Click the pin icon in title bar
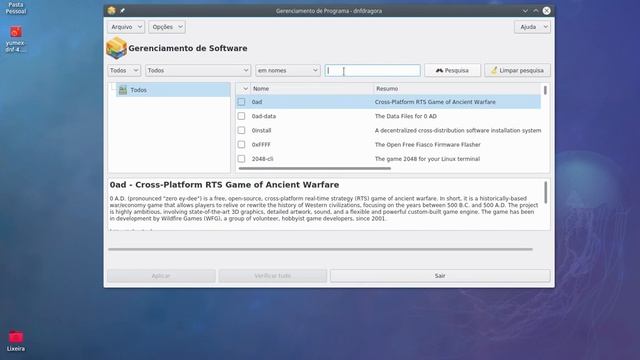Screen dimensions: 640x360 tap(122, 11)
